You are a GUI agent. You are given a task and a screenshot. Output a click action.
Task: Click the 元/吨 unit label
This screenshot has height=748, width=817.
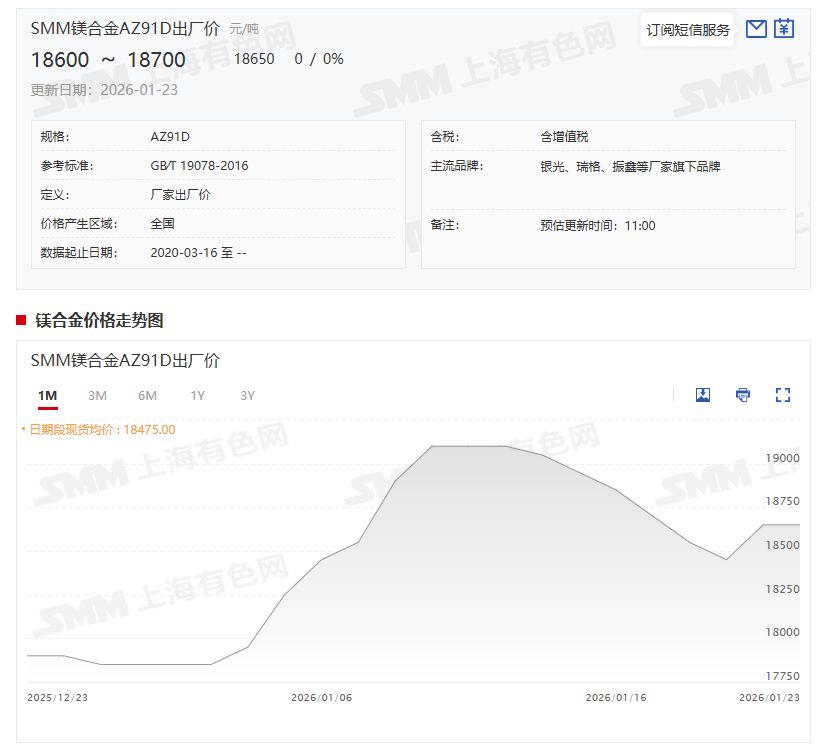click(x=244, y=29)
